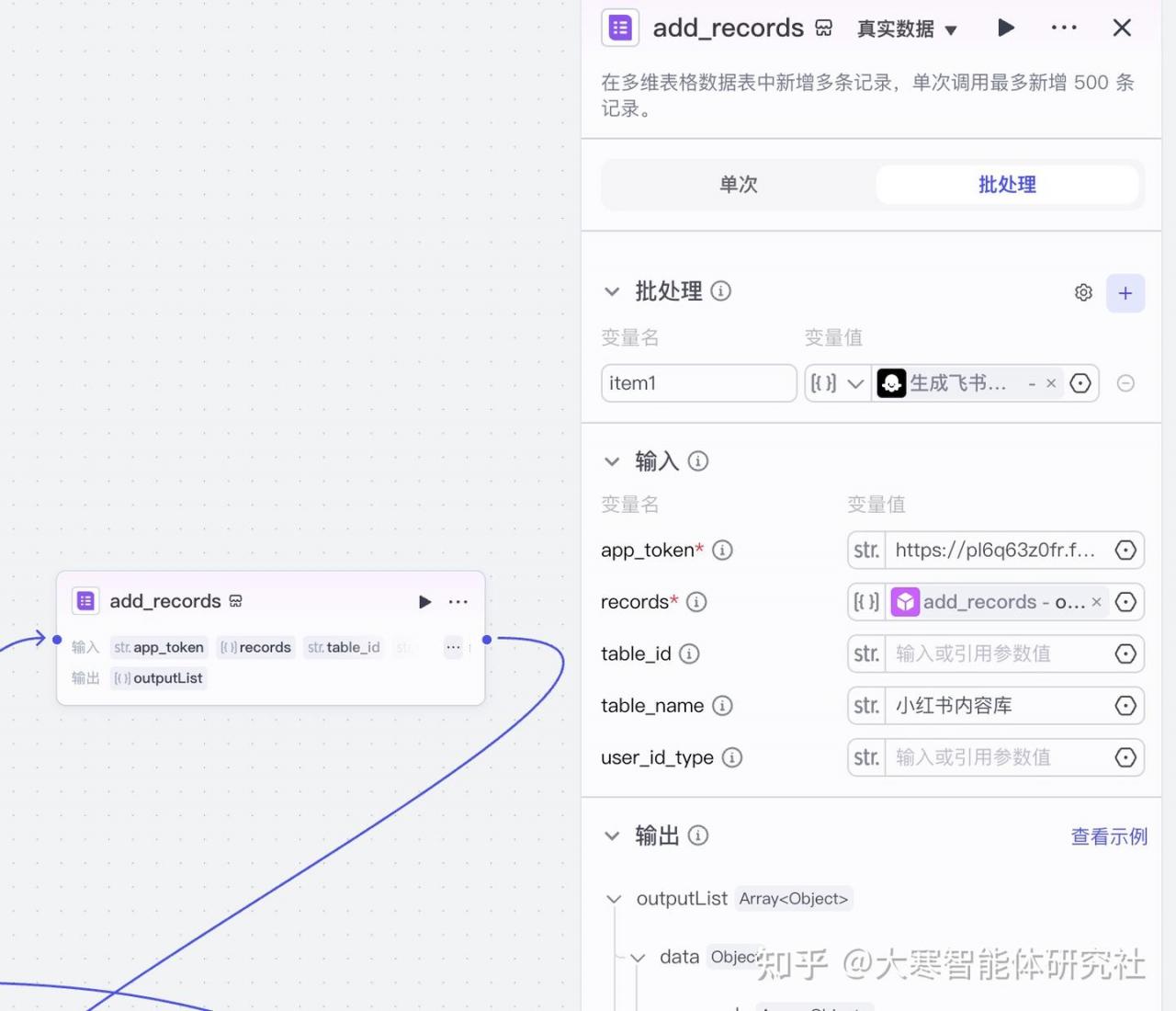Run the add_records node on canvas

pos(424,602)
